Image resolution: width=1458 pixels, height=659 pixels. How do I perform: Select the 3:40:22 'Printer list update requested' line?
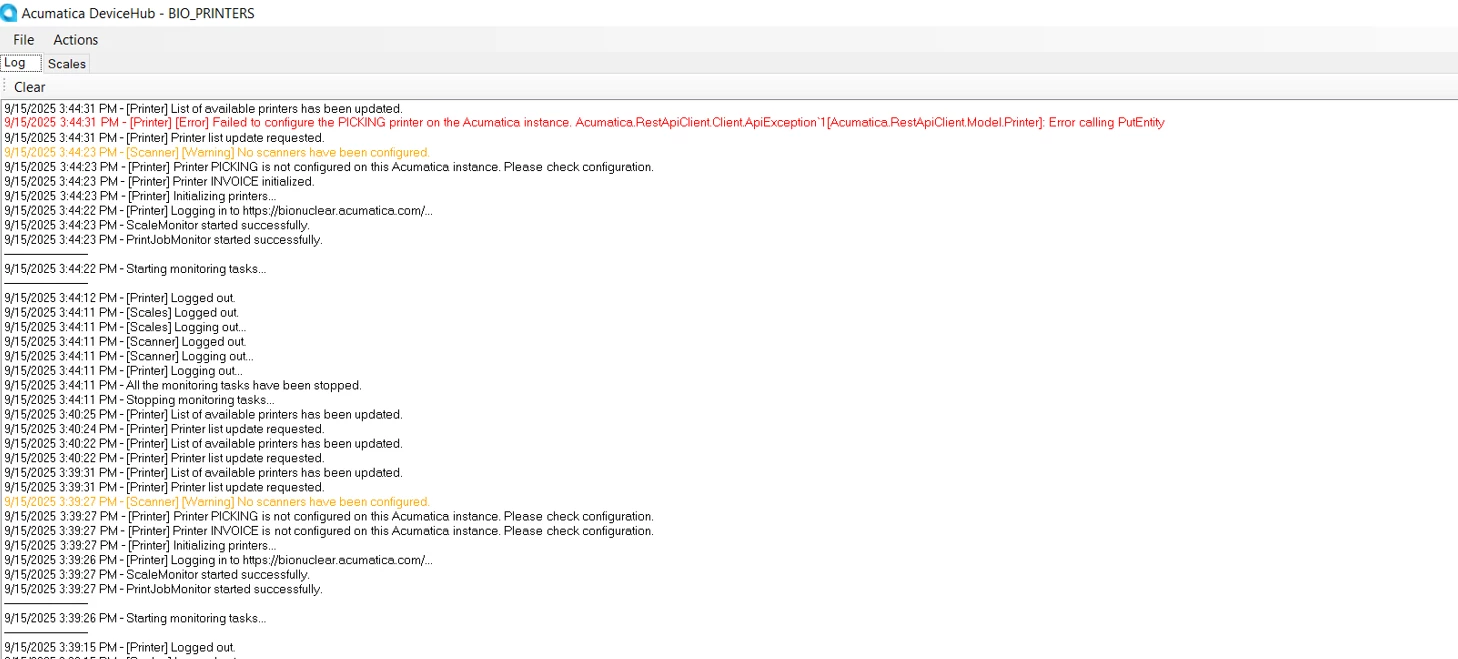(164, 458)
